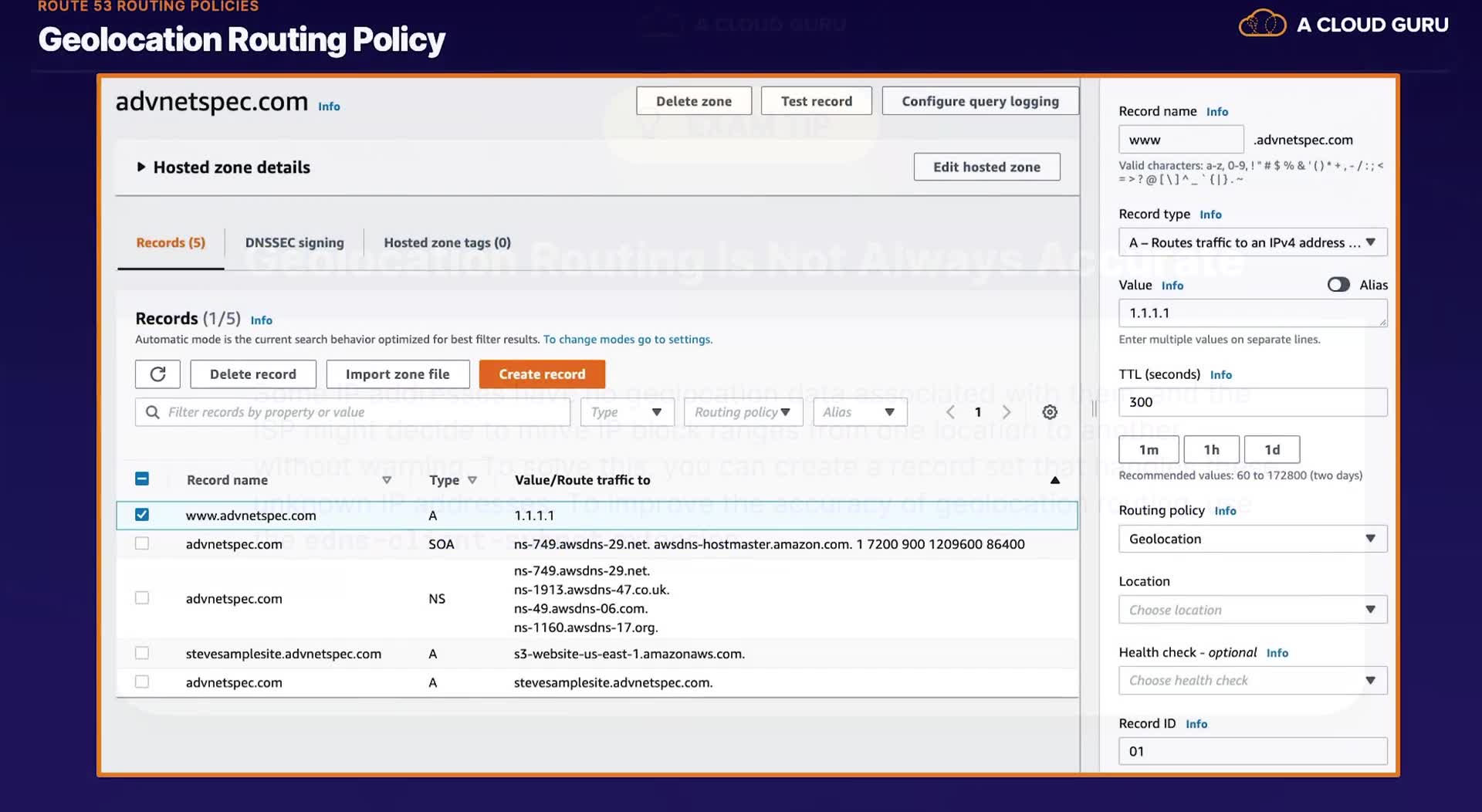
Task: Click the search magnifier in filter box
Action: click(x=153, y=412)
